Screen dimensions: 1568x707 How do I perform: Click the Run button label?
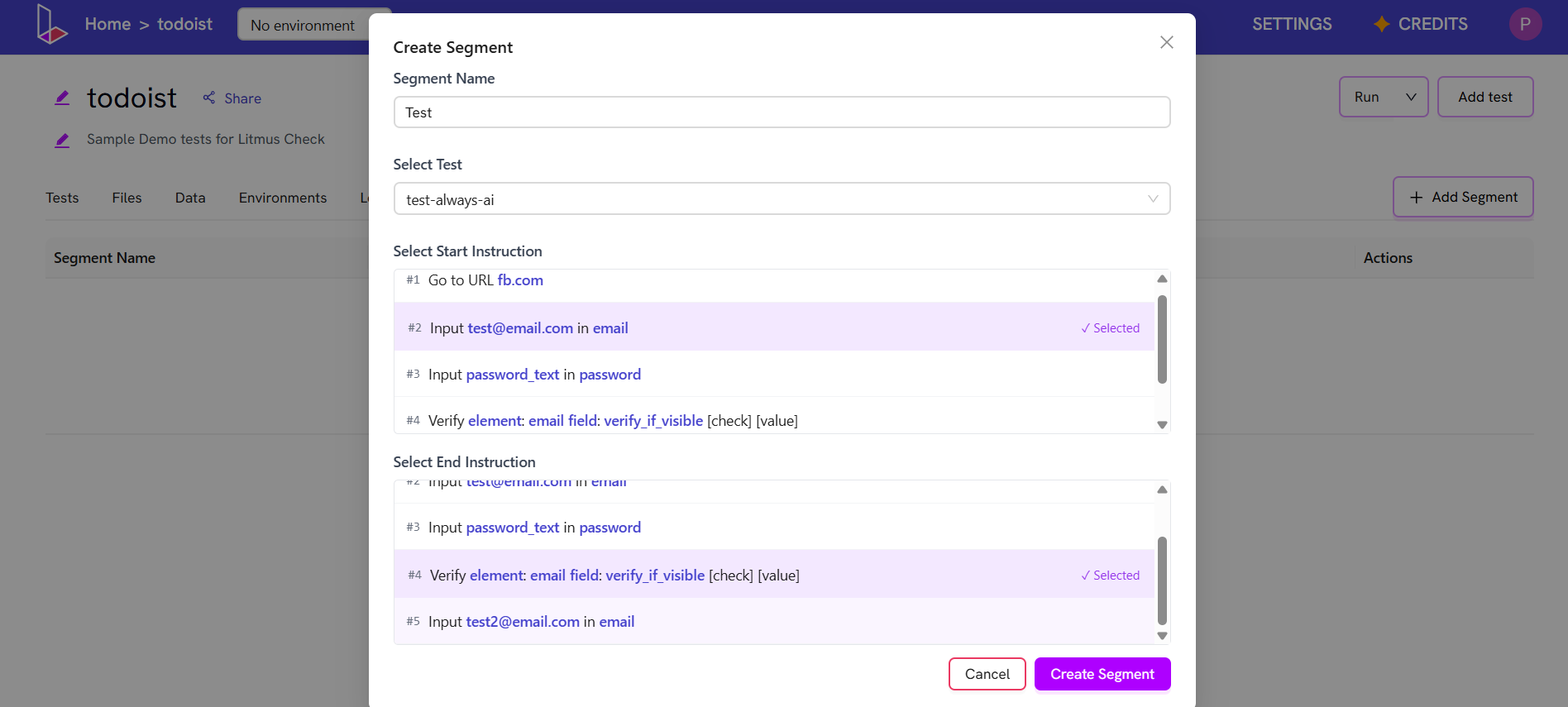tap(1366, 97)
